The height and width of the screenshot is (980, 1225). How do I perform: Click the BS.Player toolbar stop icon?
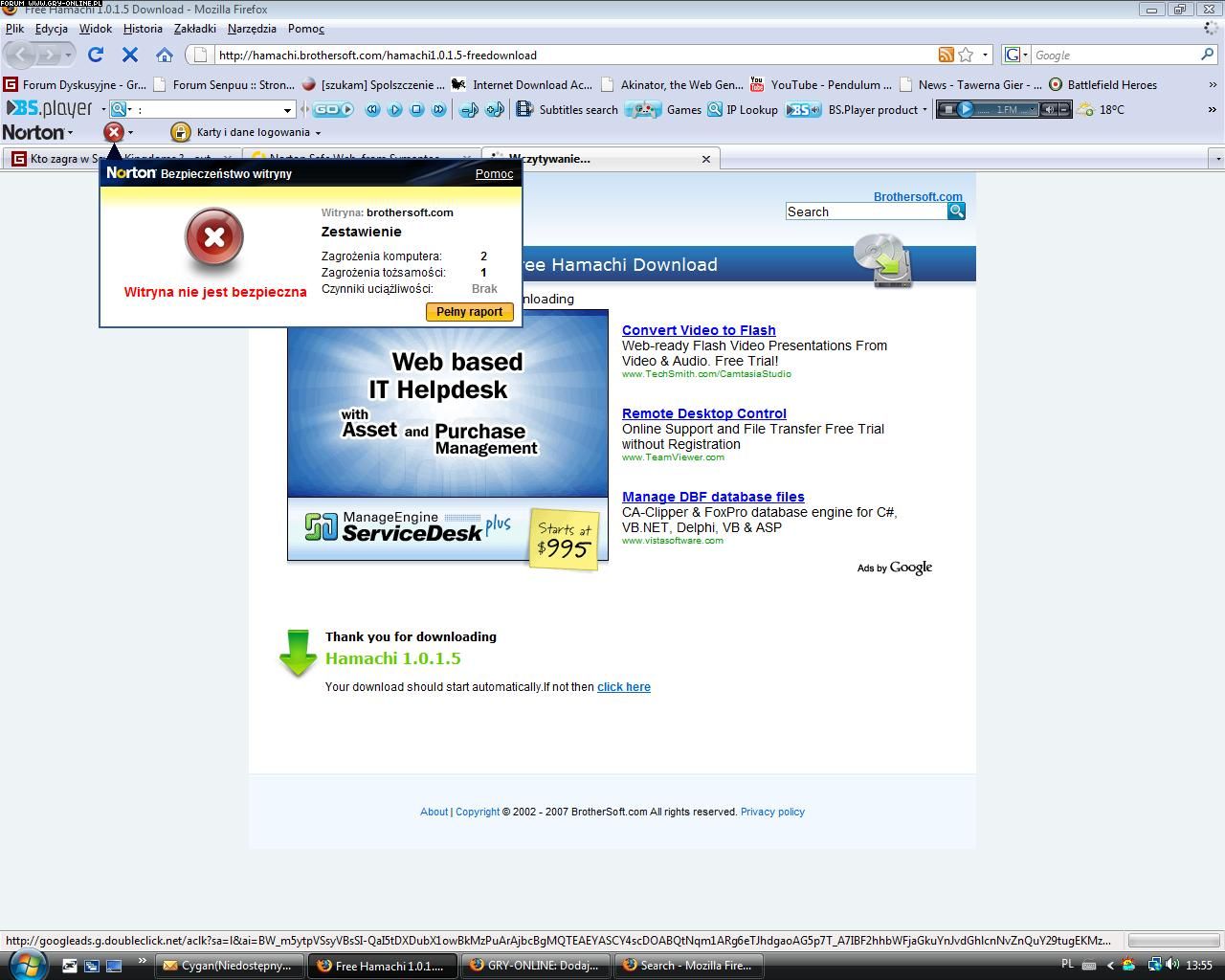416,110
